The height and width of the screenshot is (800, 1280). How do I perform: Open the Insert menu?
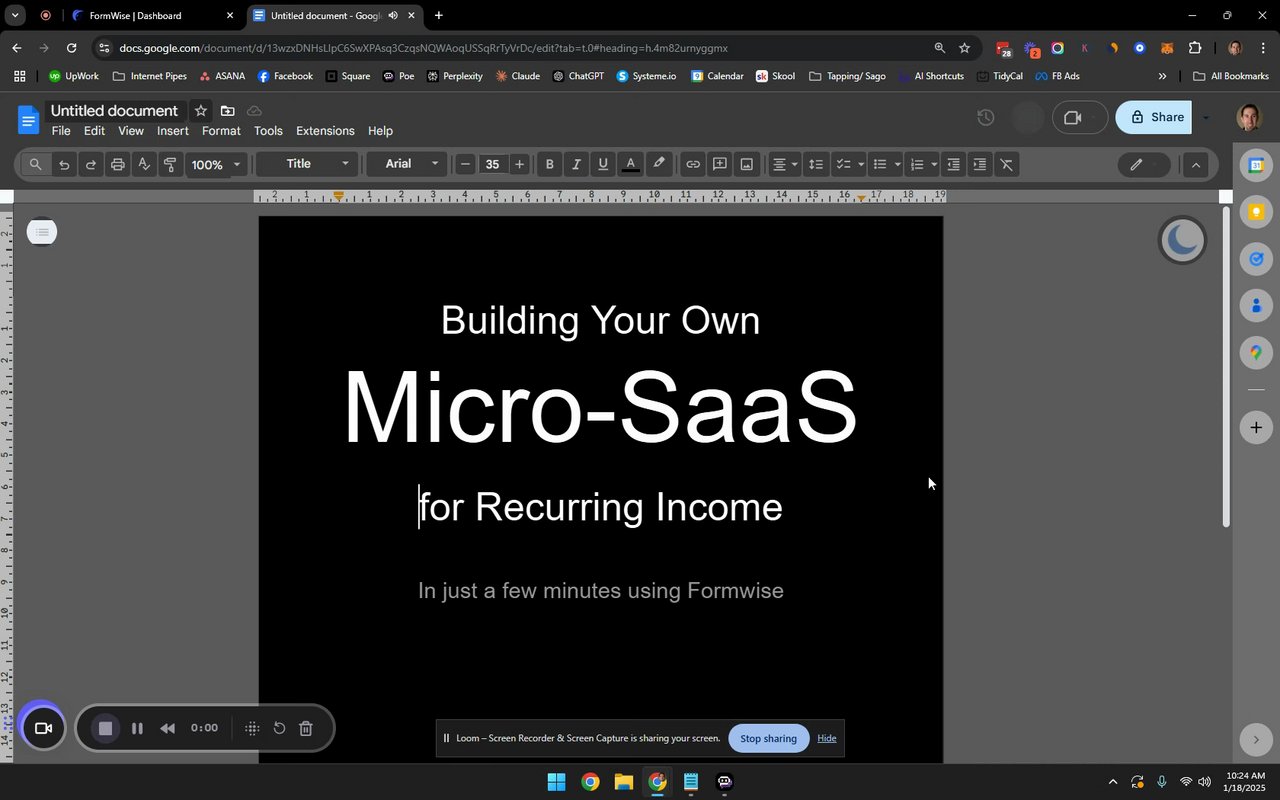[x=172, y=131]
